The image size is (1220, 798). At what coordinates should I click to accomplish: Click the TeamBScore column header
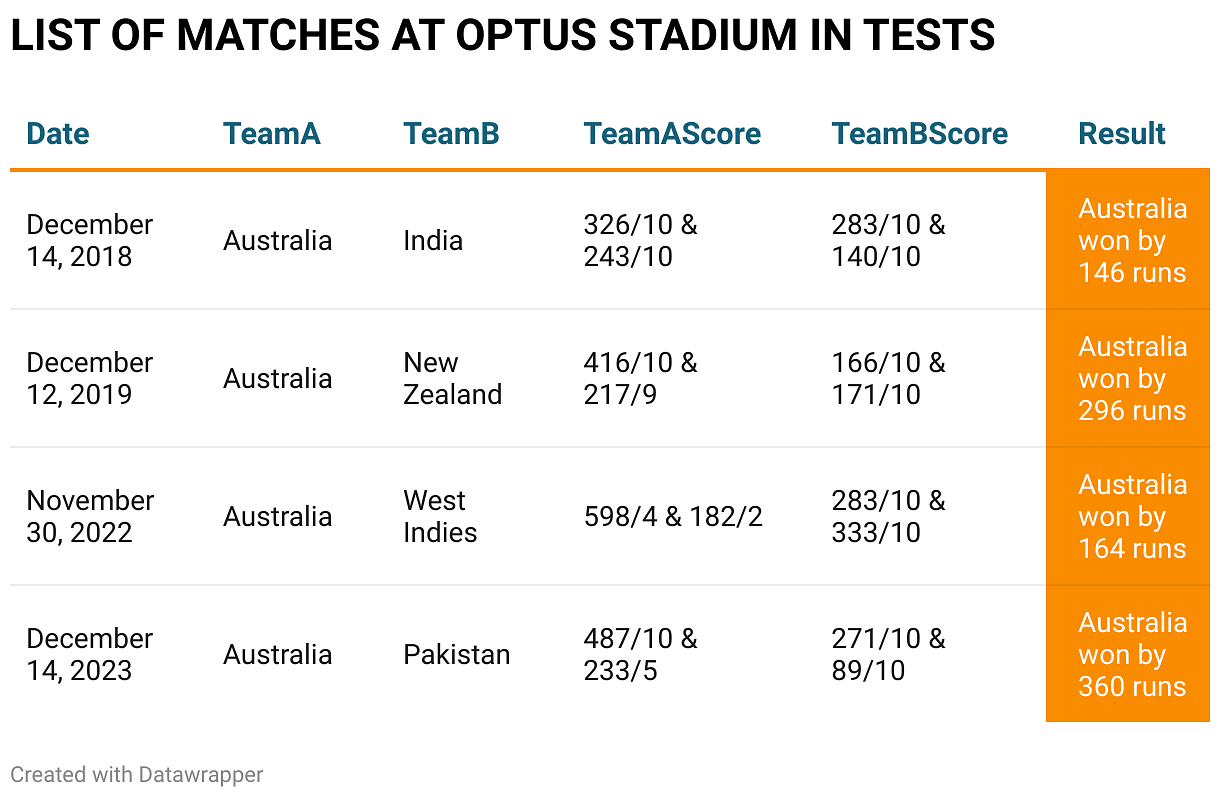click(x=919, y=134)
